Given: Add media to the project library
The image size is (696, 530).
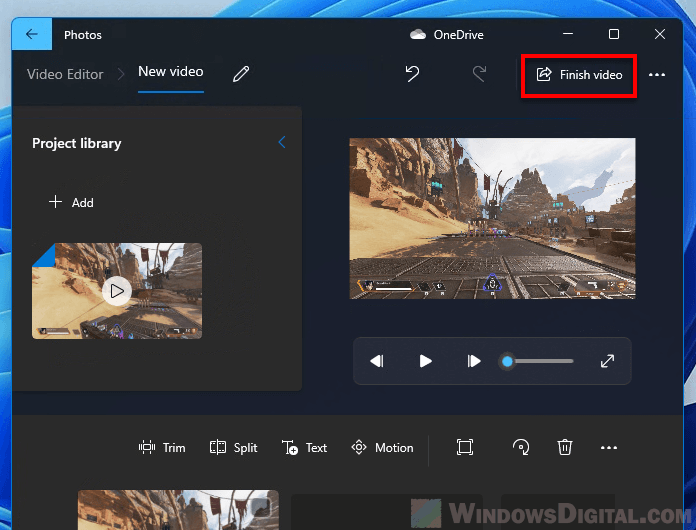Looking at the screenshot, I should (71, 202).
